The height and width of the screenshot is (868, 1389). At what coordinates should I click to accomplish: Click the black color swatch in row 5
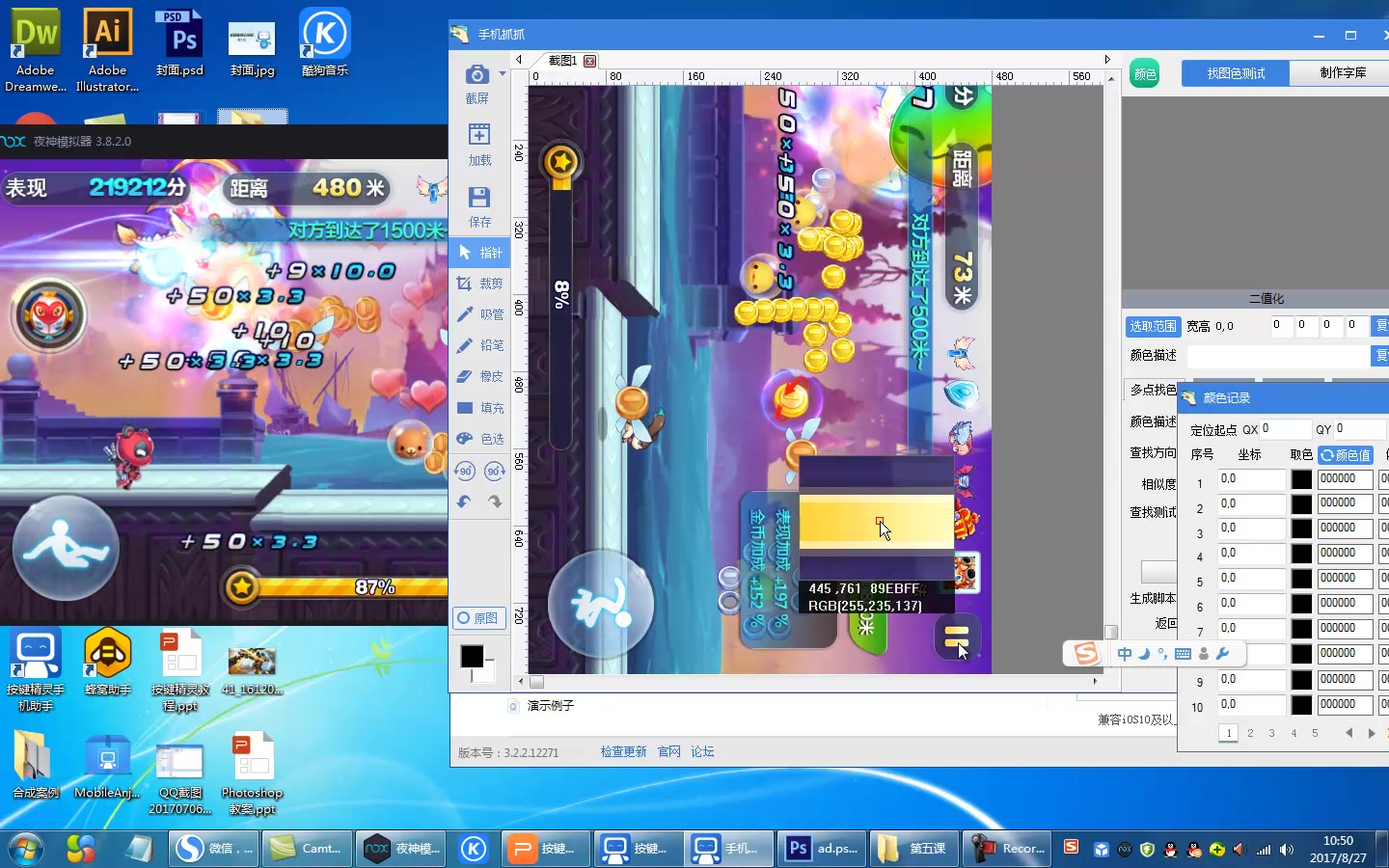(1301, 579)
